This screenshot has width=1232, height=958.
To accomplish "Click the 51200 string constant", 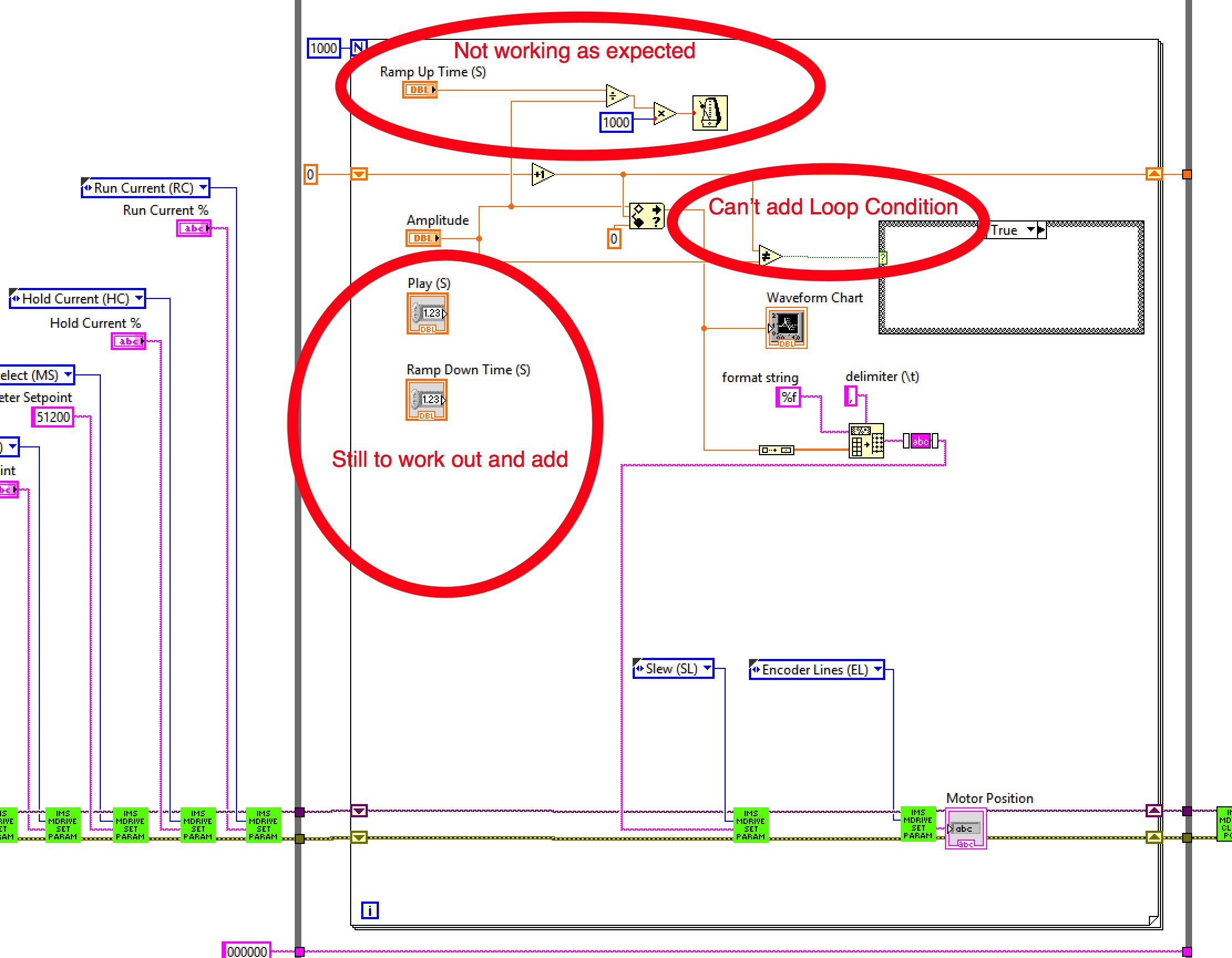I will click(53, 418).
